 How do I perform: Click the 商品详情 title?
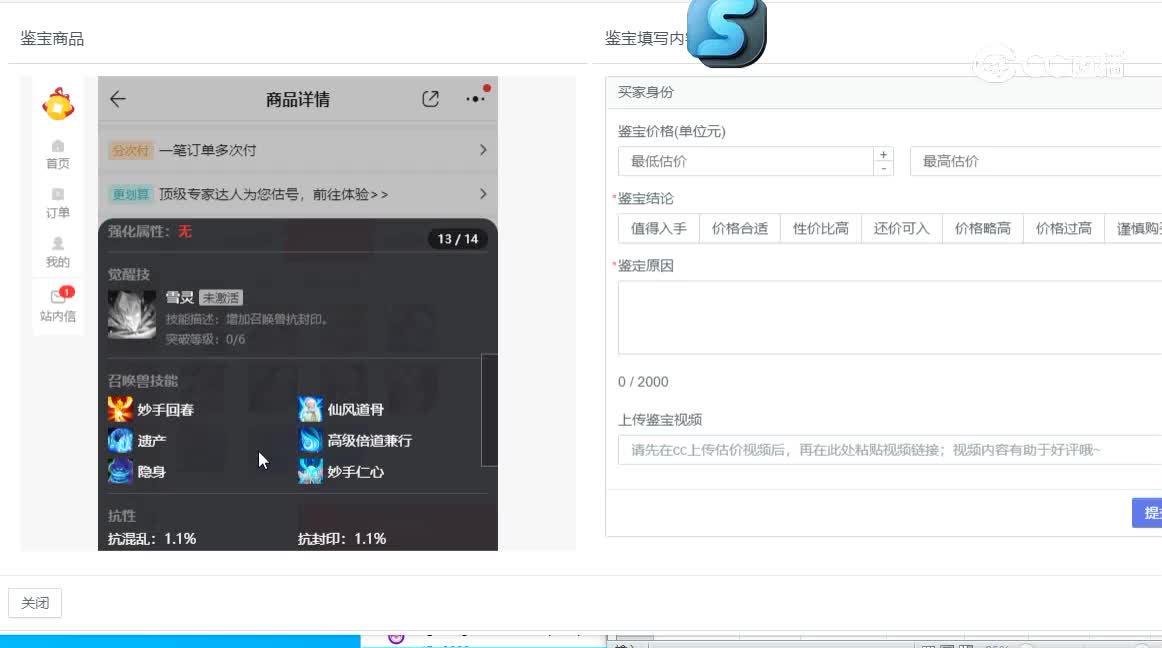point(298,99)
